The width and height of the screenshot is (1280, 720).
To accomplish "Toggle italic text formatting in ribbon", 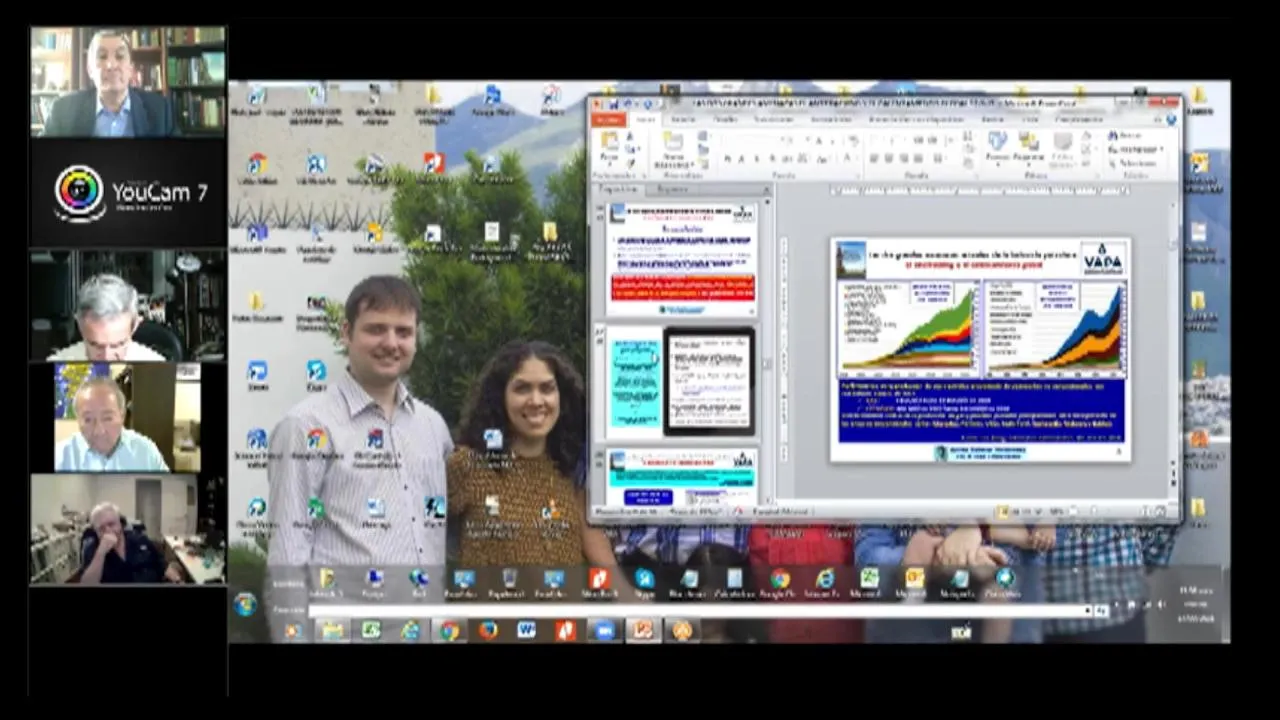I will click(741, 159).
